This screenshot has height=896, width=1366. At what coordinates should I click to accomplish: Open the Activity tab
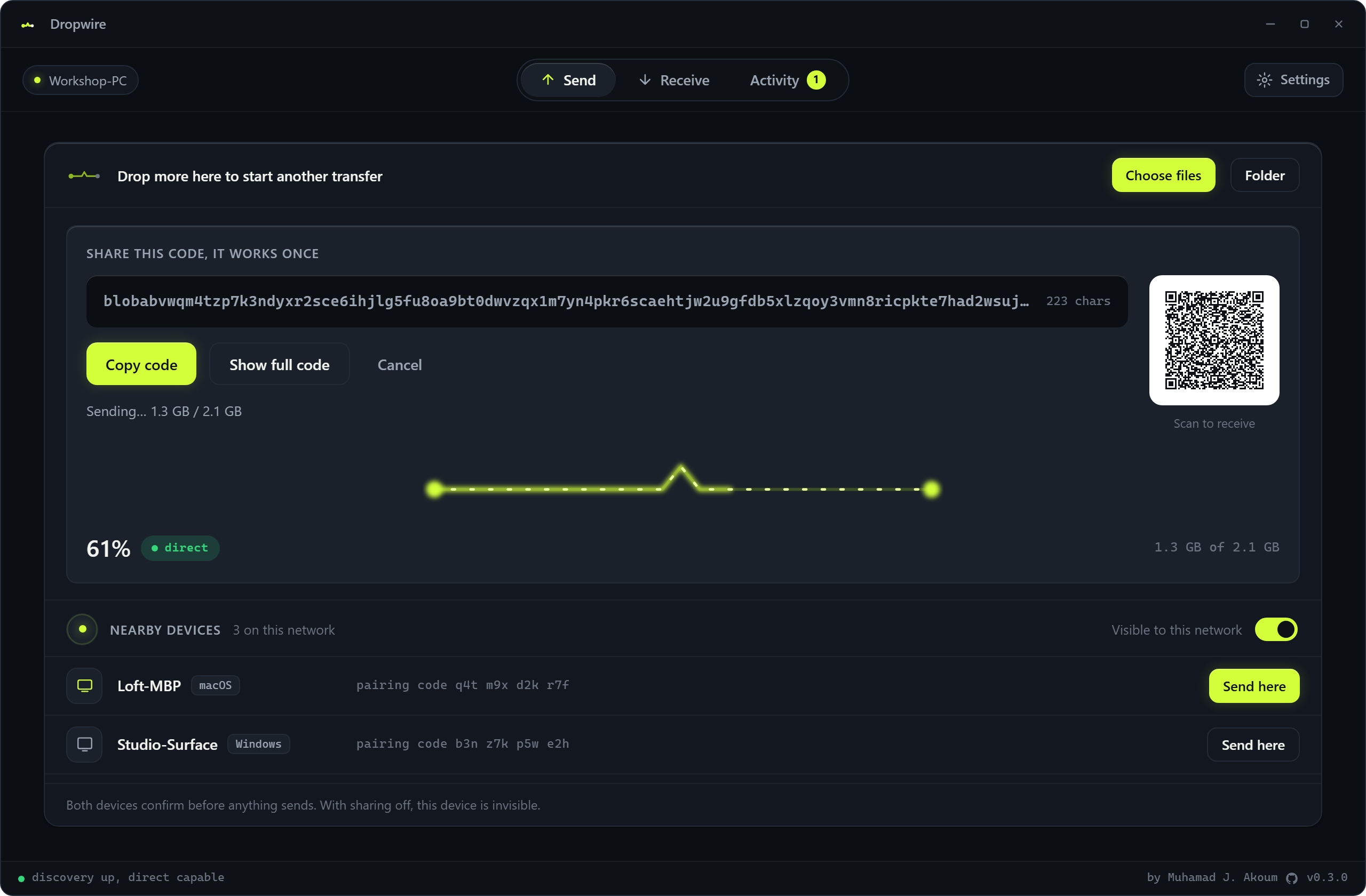(x=787, y=81)
